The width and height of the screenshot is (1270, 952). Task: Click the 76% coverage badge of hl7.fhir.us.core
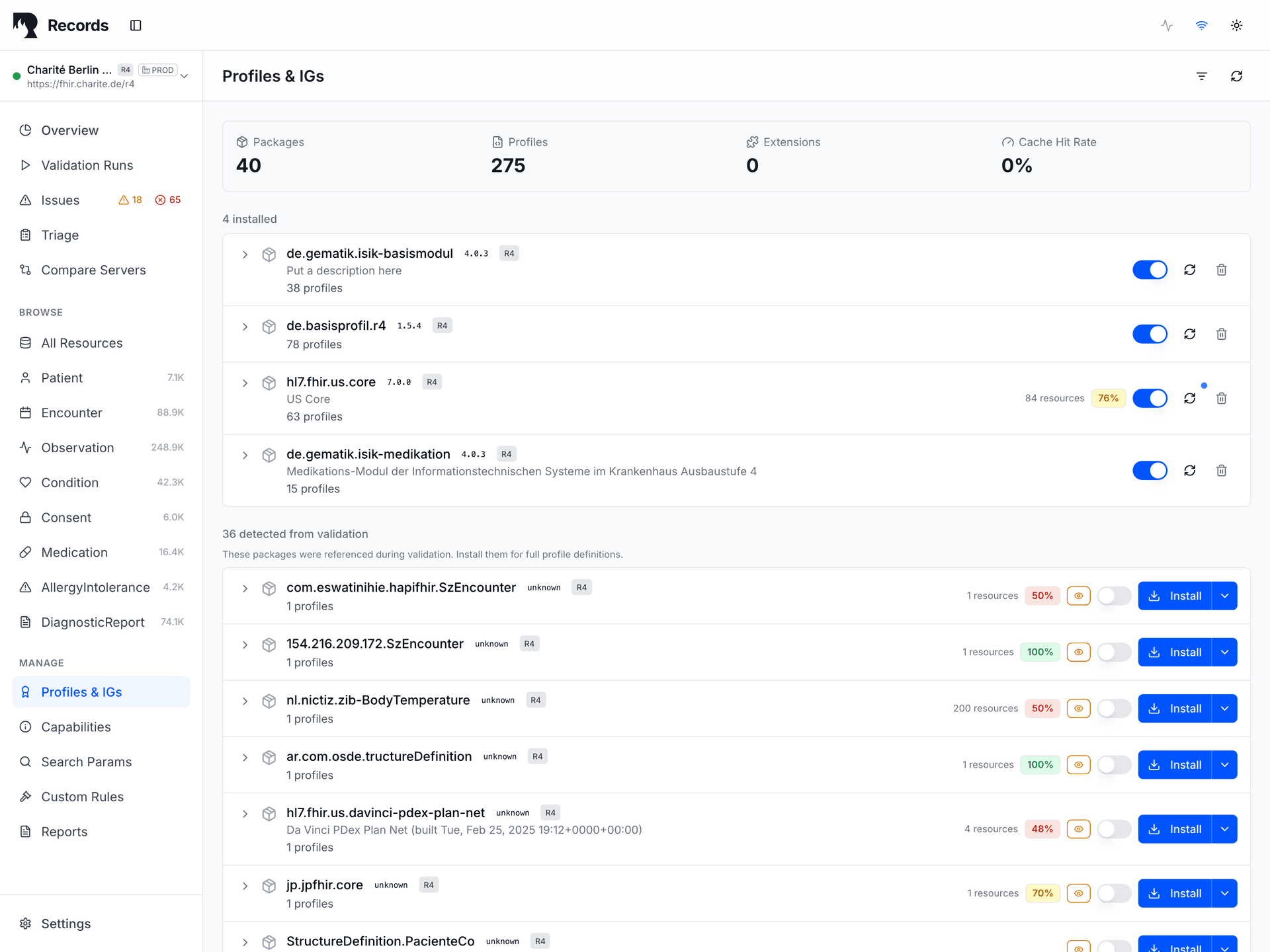pyautogui.click(x=1108, y=398)
